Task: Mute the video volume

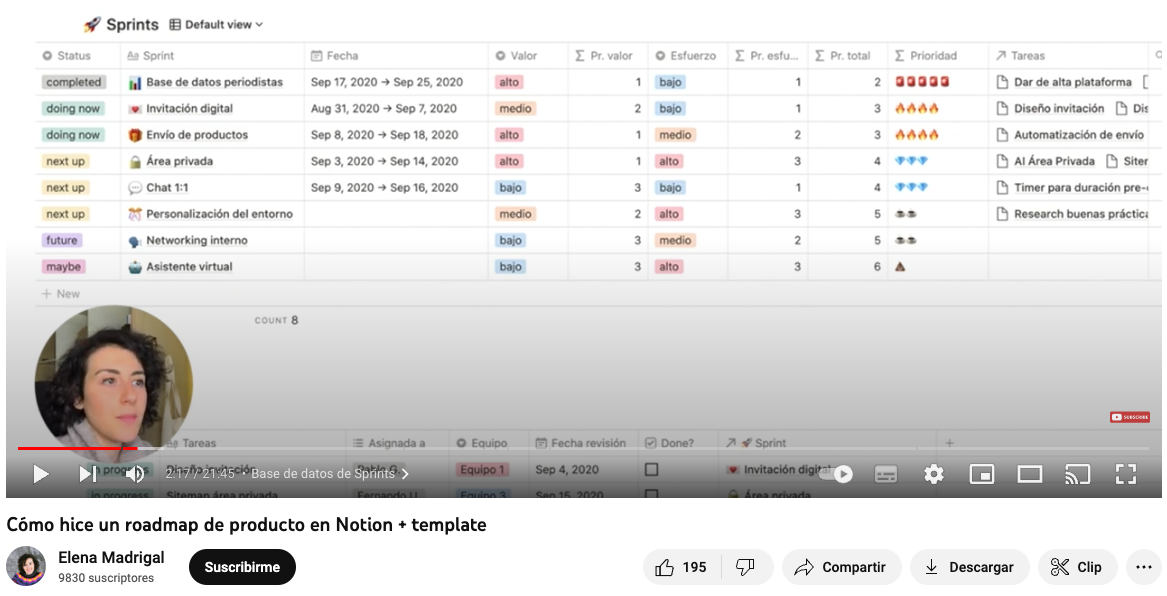Action: 135,474
